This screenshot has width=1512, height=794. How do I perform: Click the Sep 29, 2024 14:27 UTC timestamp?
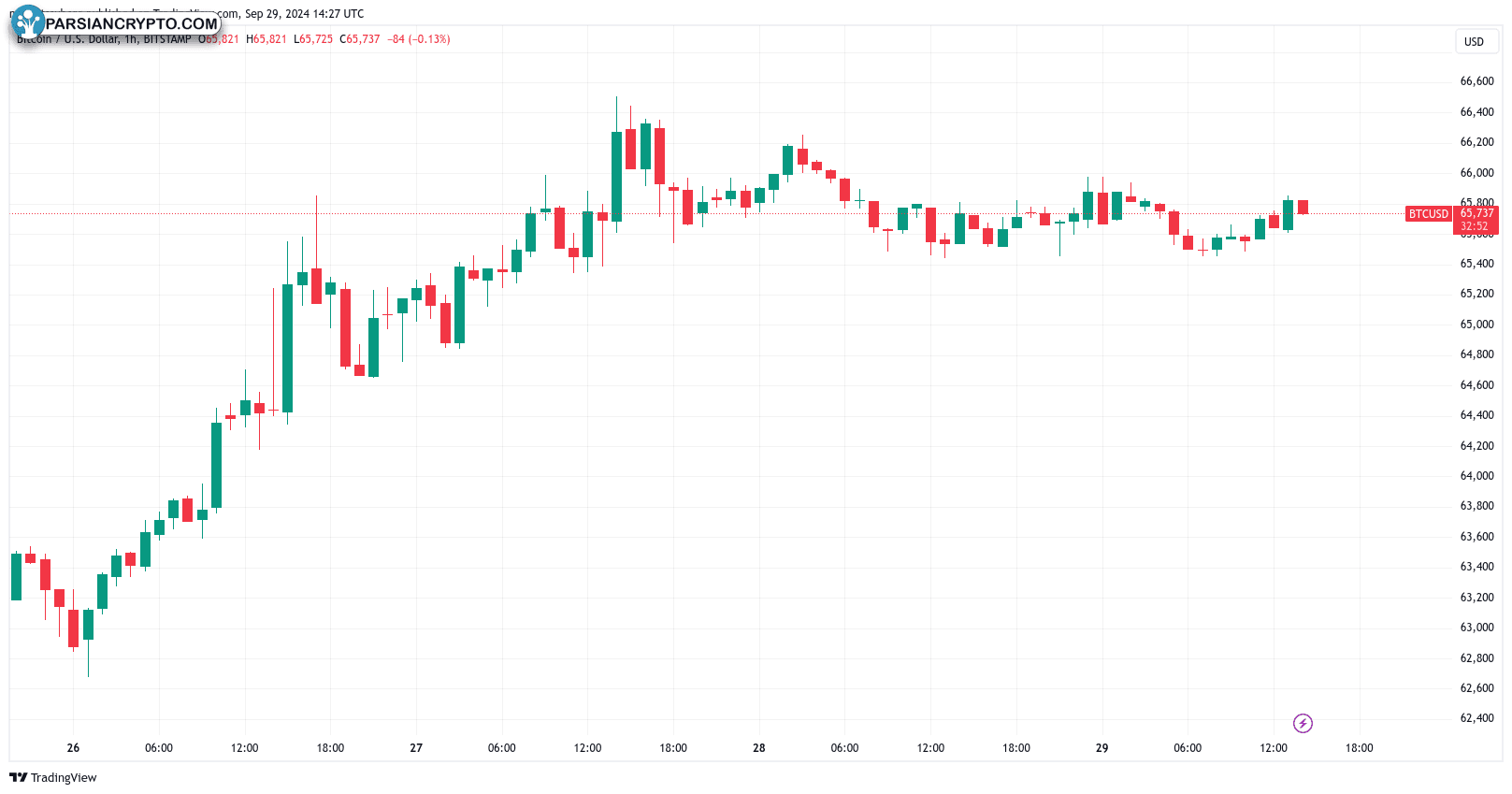click(305, 14)
